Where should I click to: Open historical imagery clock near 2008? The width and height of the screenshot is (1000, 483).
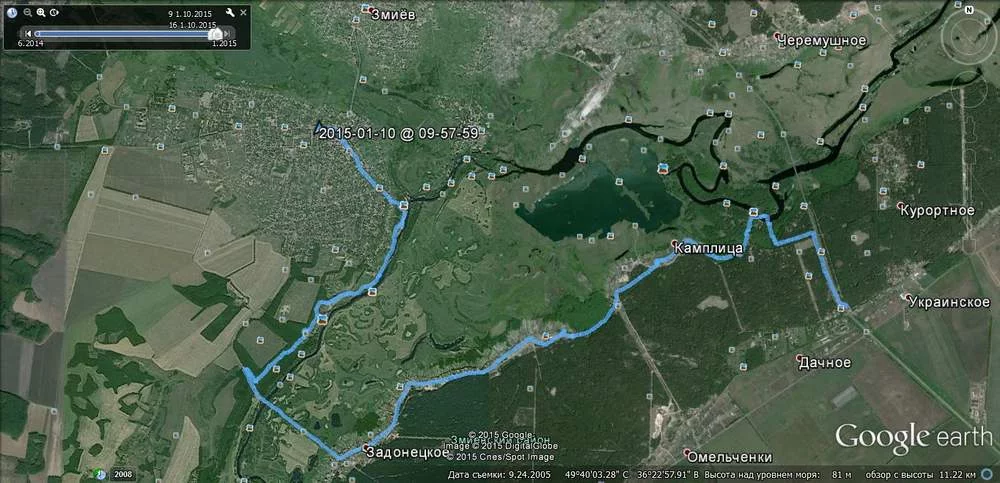100,474
